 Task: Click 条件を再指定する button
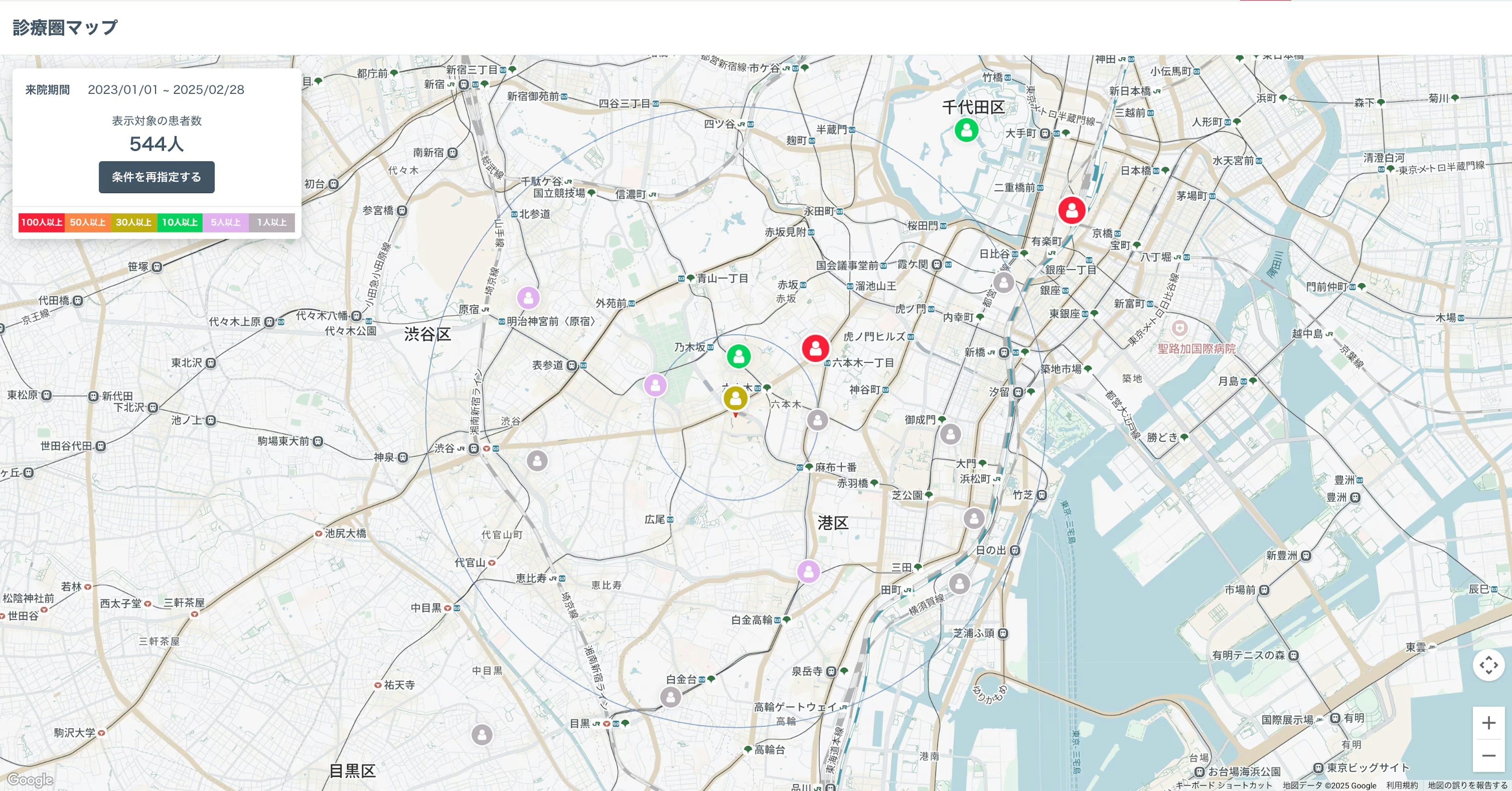[156, 177]
